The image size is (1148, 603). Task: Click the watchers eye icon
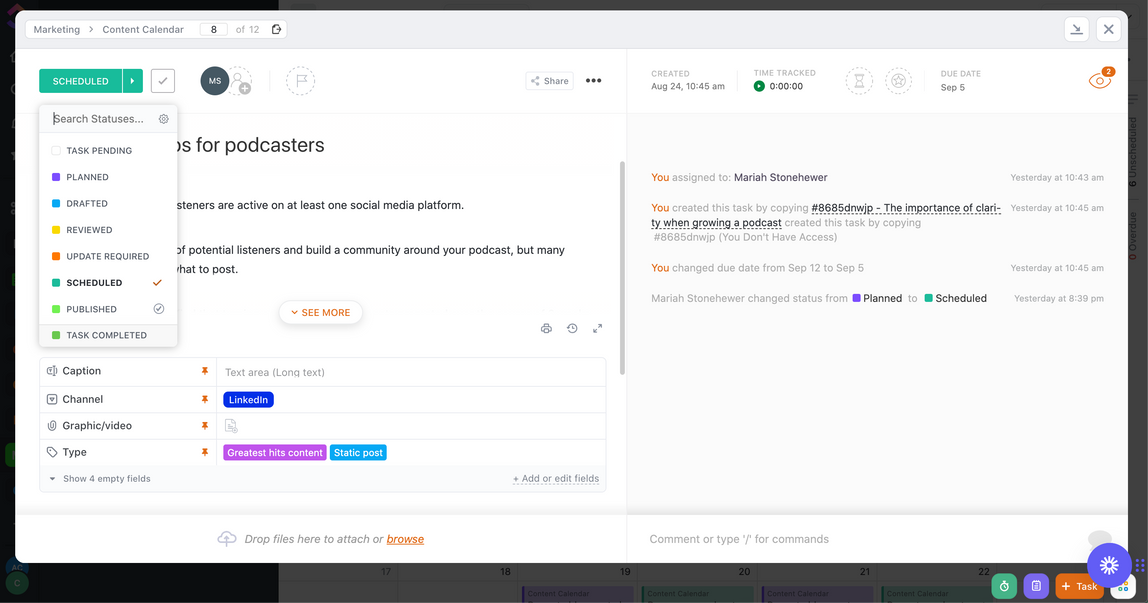1099,81
